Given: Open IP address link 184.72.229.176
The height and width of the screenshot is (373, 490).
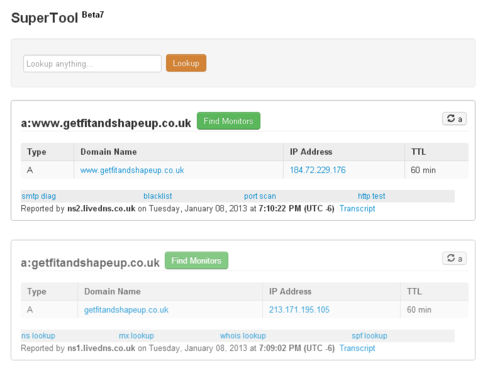Looking at the screenshot, I should click(318, 170).
